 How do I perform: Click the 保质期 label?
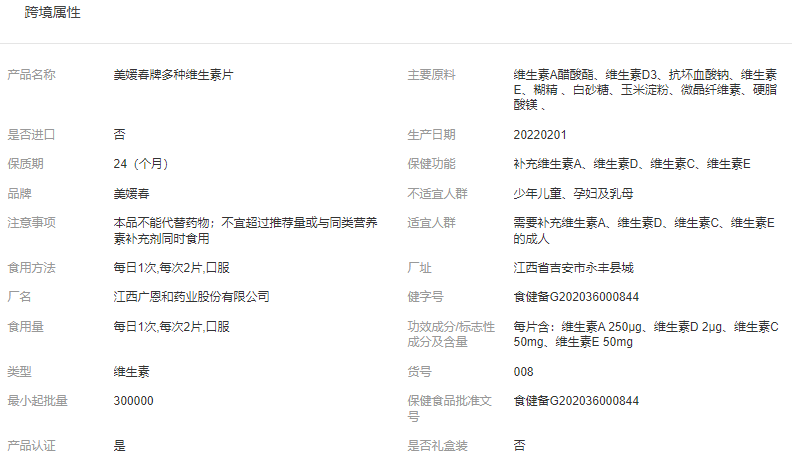(25, 164)
